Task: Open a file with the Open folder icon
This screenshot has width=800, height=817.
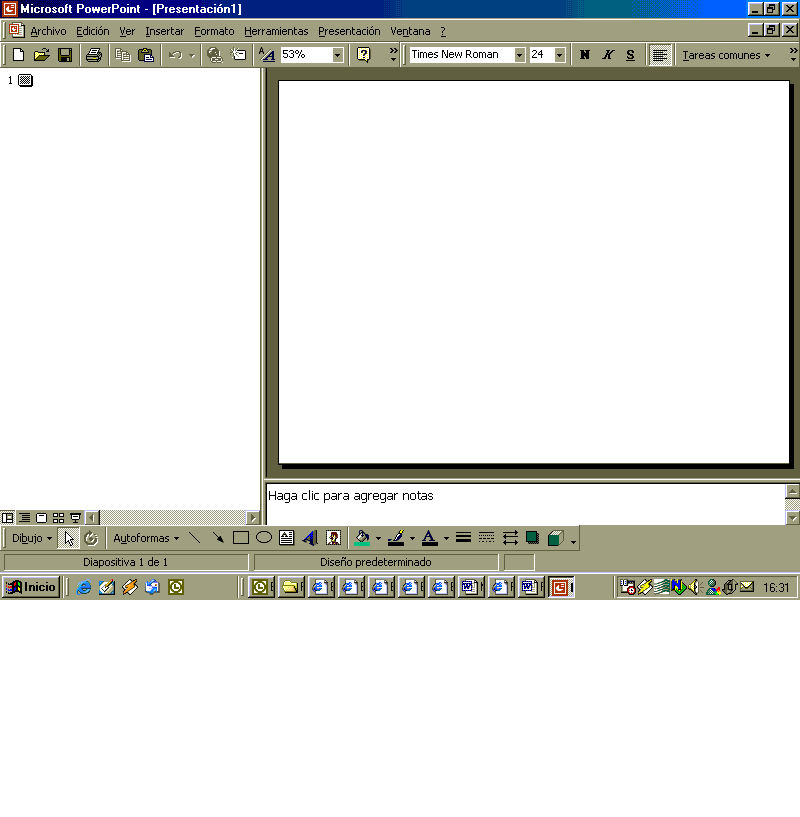Action: tap(42, 55)
